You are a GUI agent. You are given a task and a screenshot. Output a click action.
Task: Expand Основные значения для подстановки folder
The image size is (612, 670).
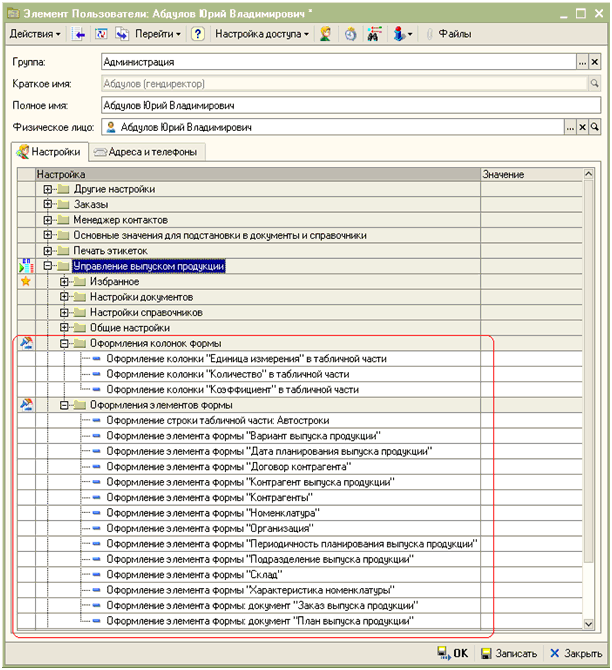click(48, 235)
